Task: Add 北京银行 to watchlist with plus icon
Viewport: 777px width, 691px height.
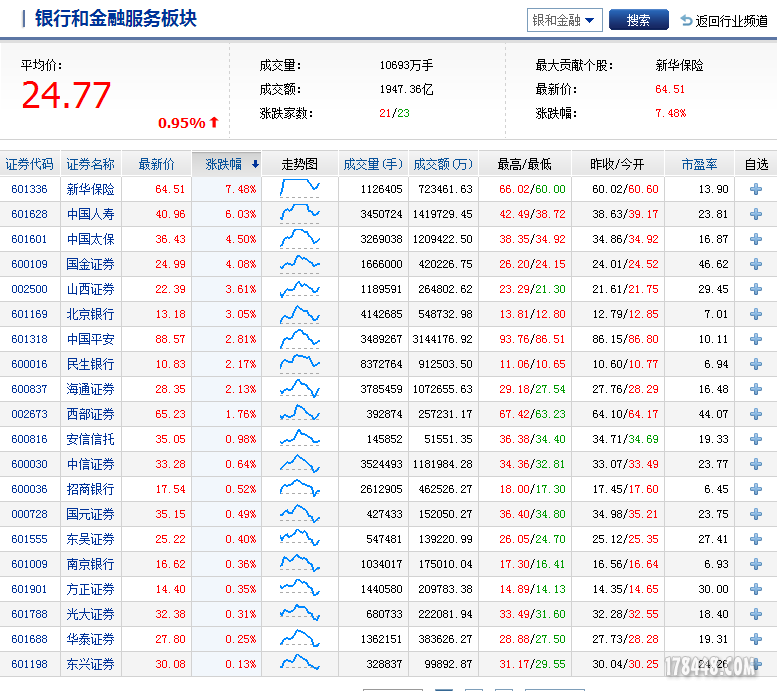Action: 756,314
